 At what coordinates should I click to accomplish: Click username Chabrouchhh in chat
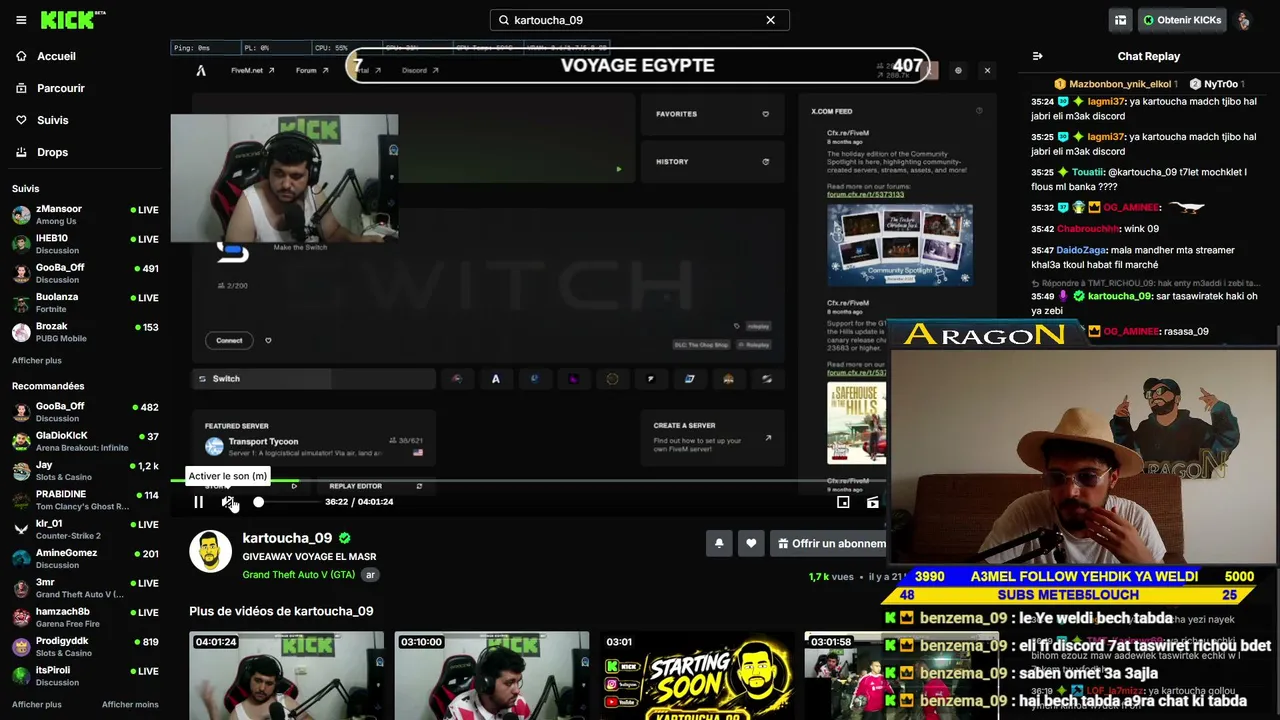(x=1088, y=229)
